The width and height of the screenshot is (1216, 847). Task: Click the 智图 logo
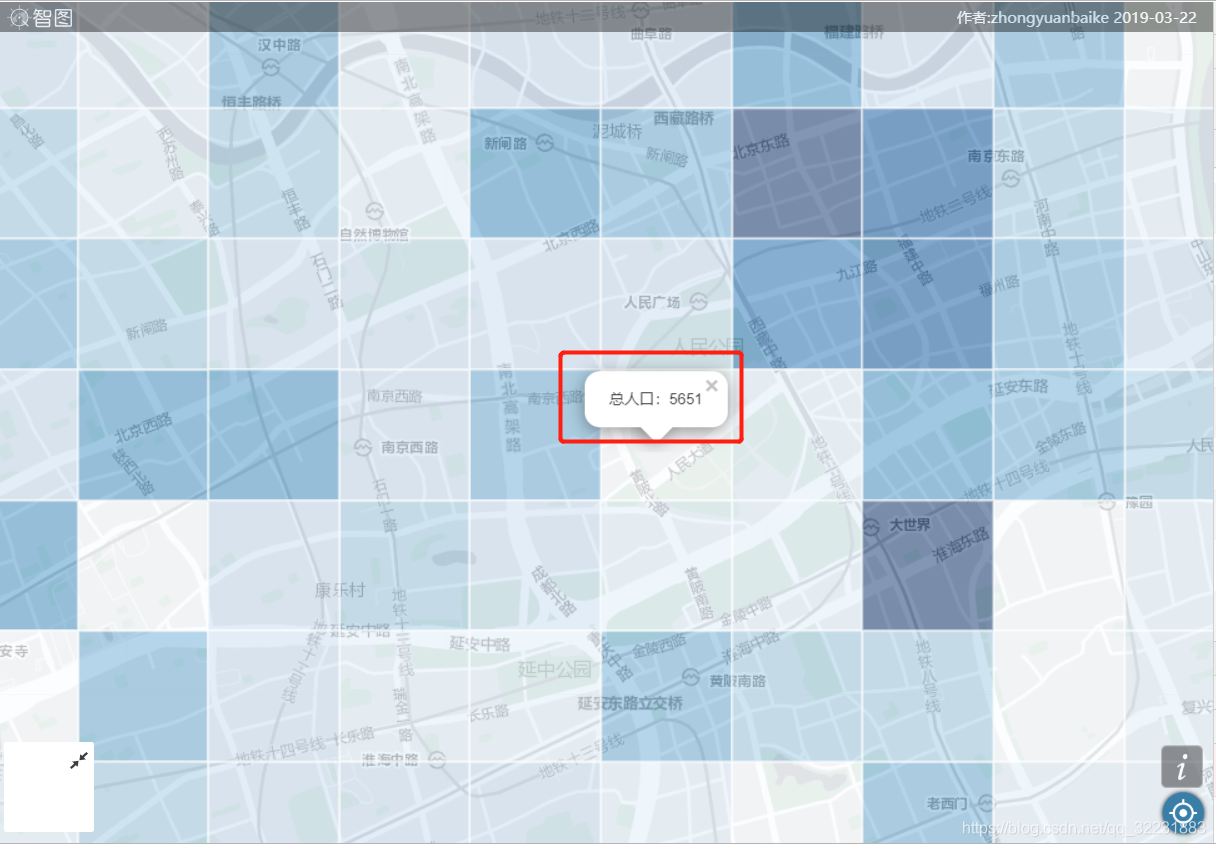point(42,17)
